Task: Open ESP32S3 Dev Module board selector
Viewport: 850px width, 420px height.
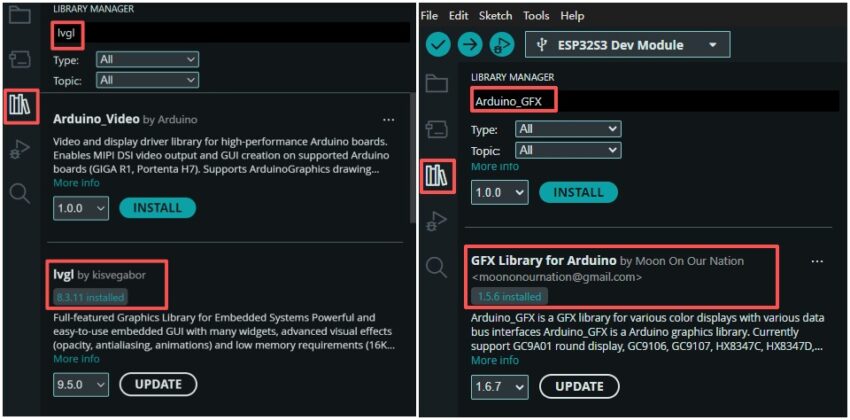Action: click(x=627, y=45)
